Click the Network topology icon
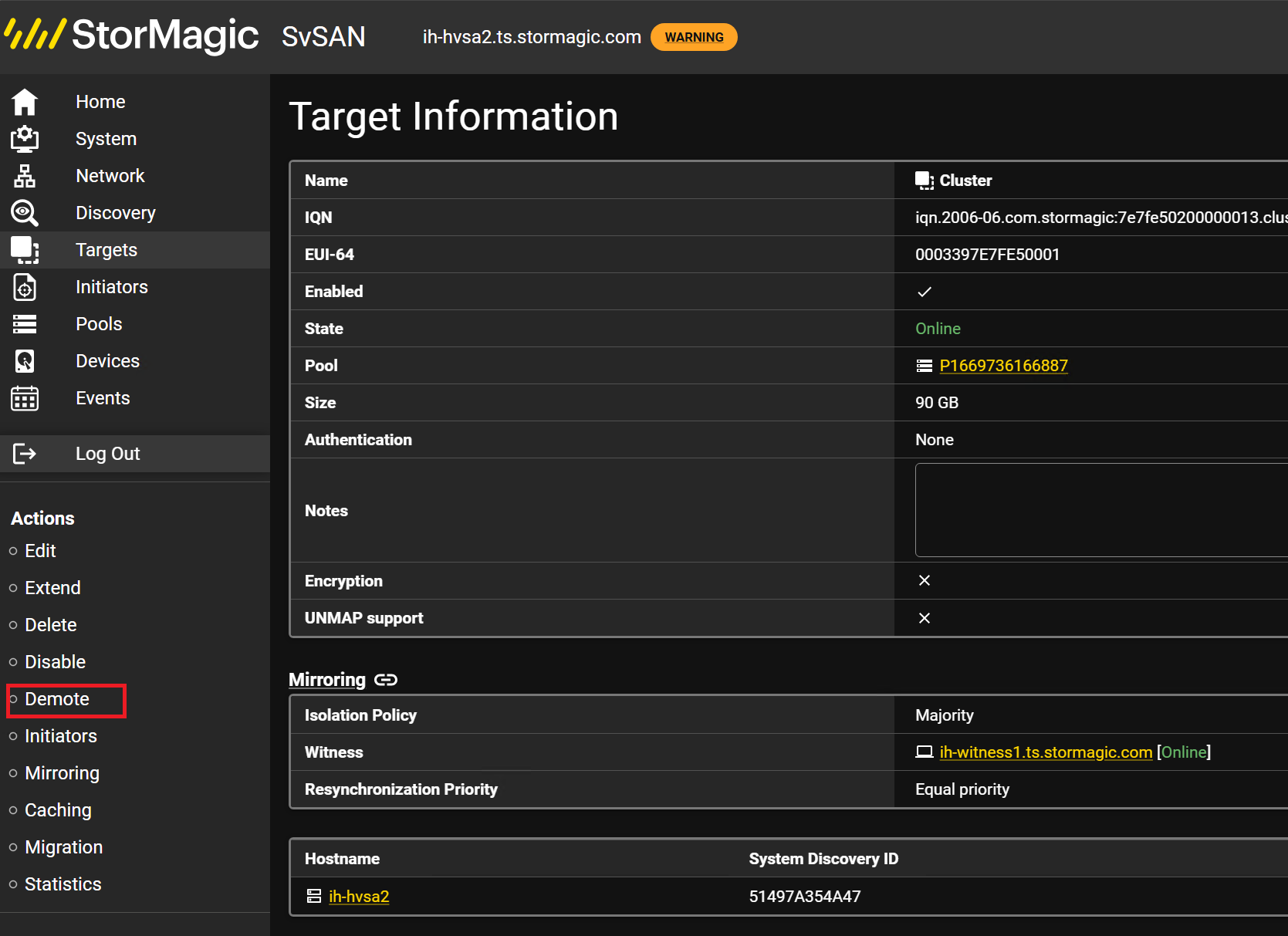 click(25, 176)
